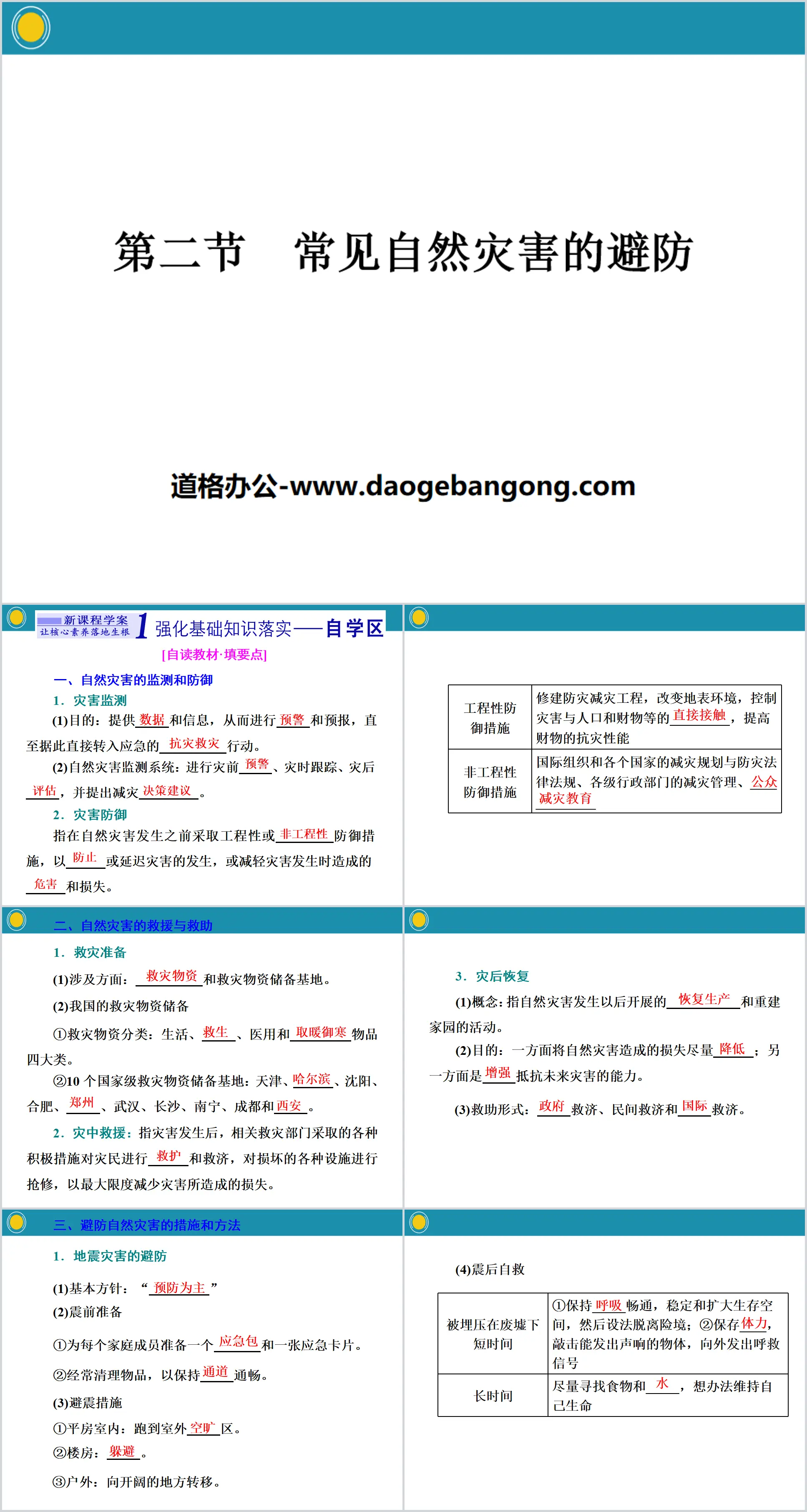Click the sun icon on title slide
This screenshot has width=807, height=1512.
(30, 28)
